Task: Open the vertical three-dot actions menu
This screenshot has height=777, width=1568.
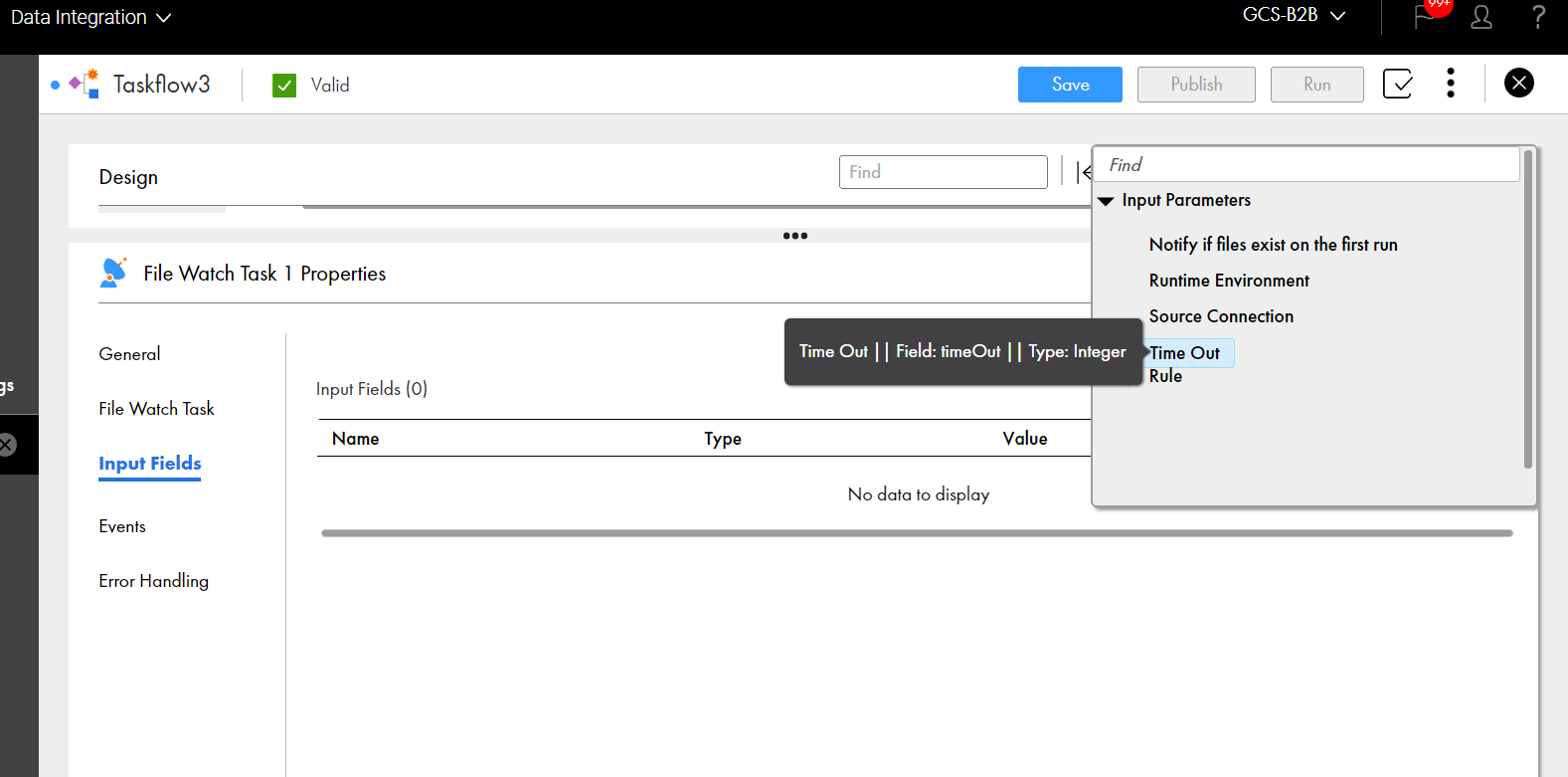Action: point(1451,83)
